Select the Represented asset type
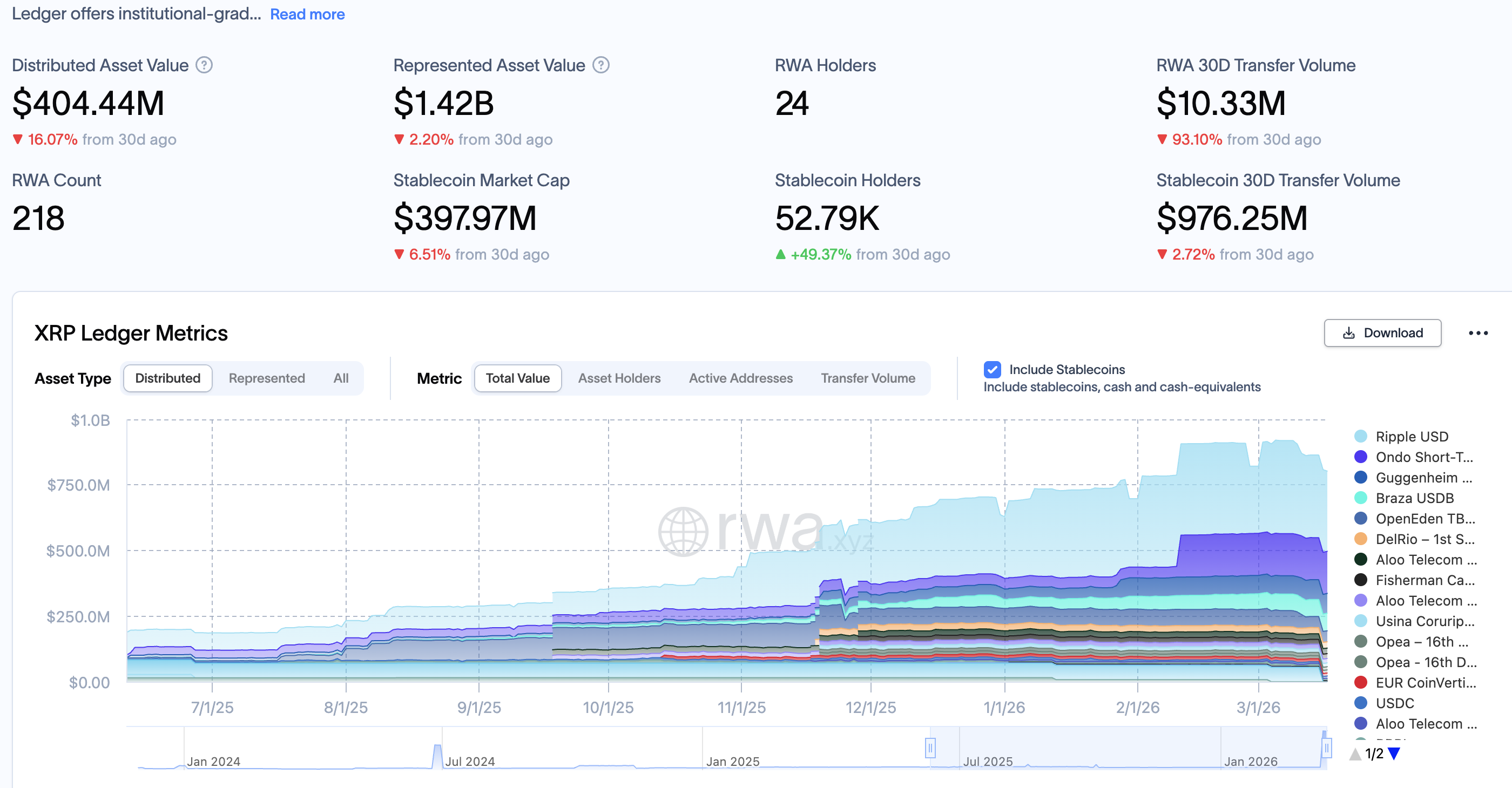The width and height of the screenshot is (1512, 788). (266, 378)
